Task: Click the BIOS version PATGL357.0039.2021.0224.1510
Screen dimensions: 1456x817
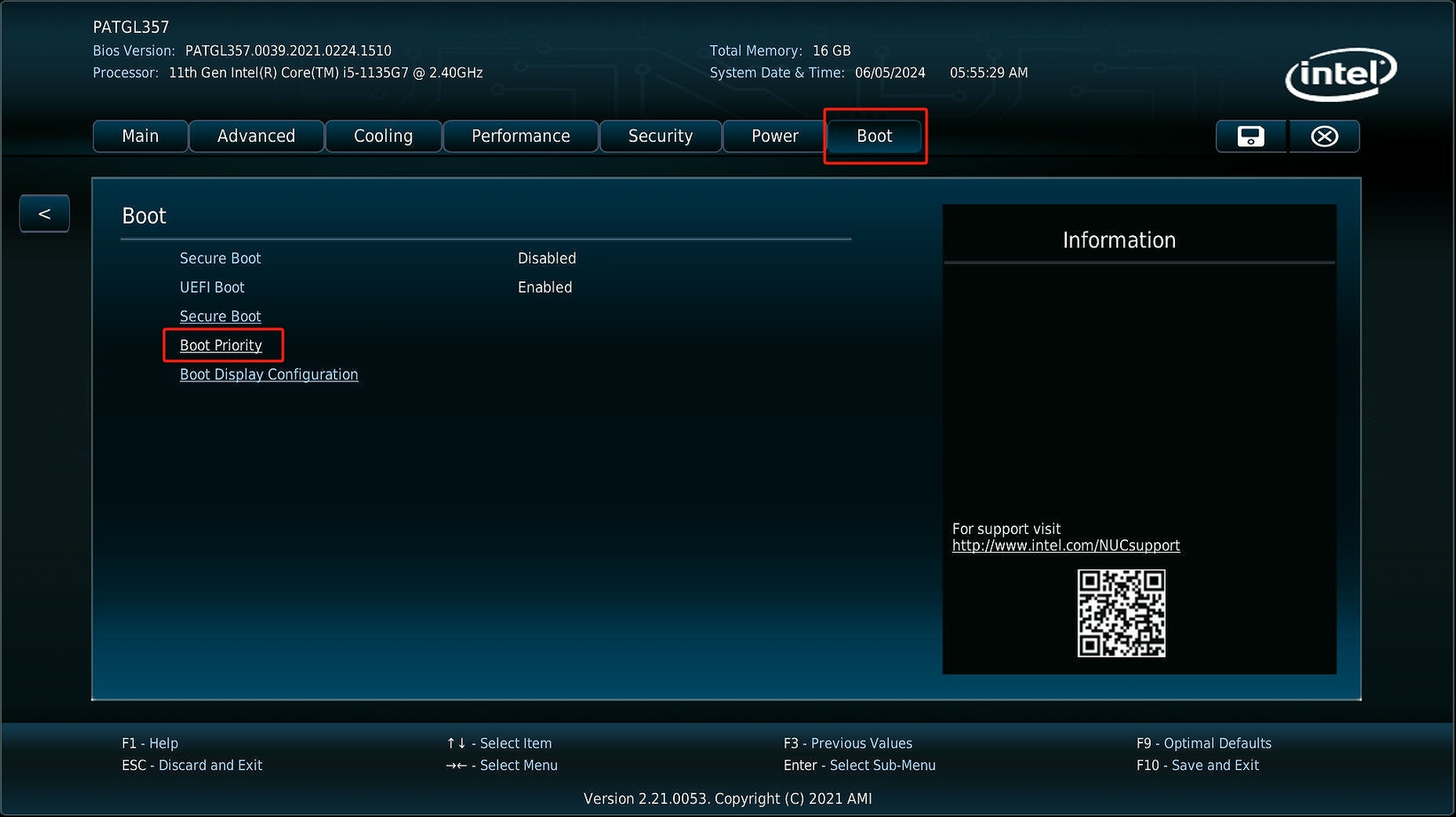Action: tap(288, 51)
